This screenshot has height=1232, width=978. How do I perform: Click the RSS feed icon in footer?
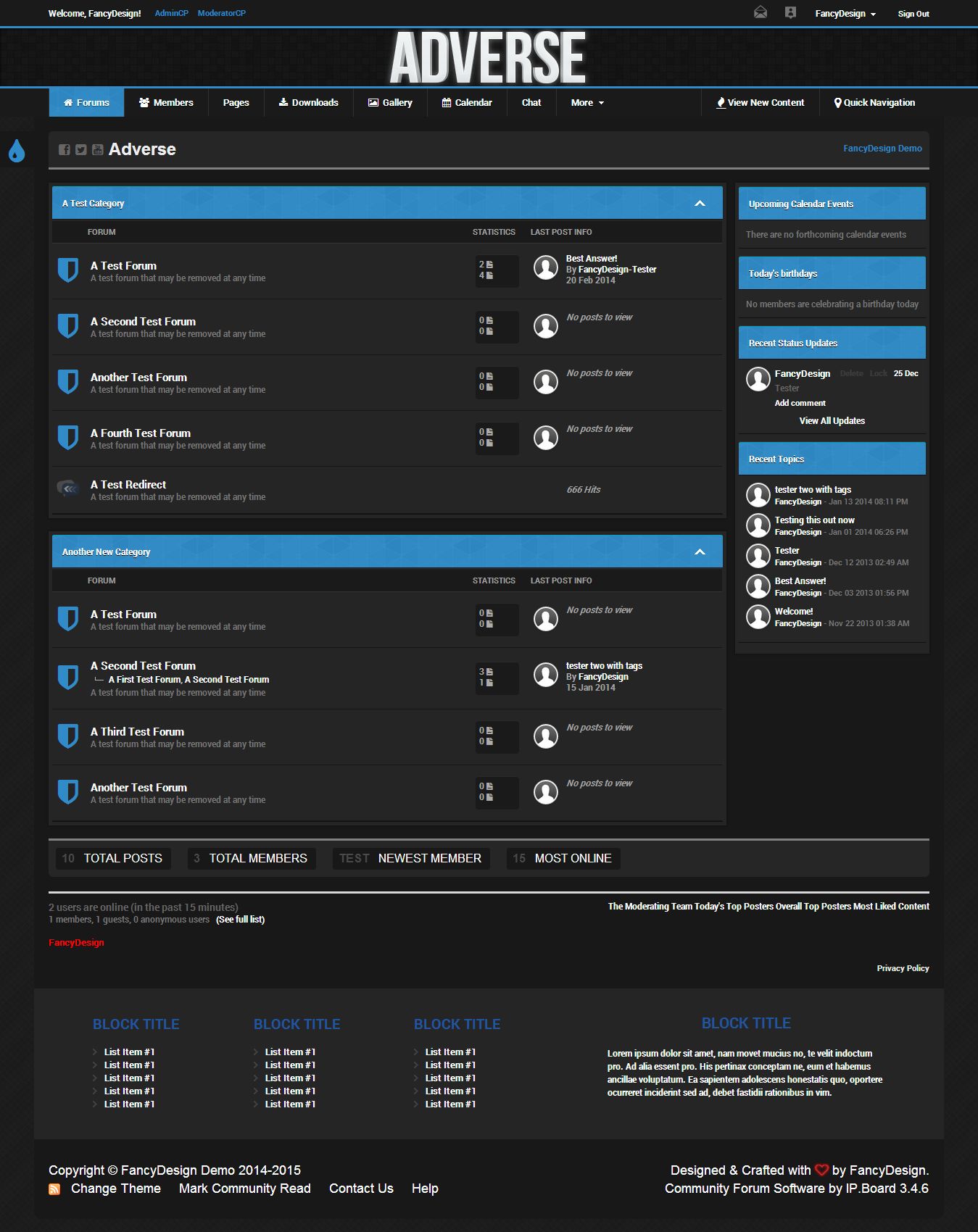coord(54,1189)
